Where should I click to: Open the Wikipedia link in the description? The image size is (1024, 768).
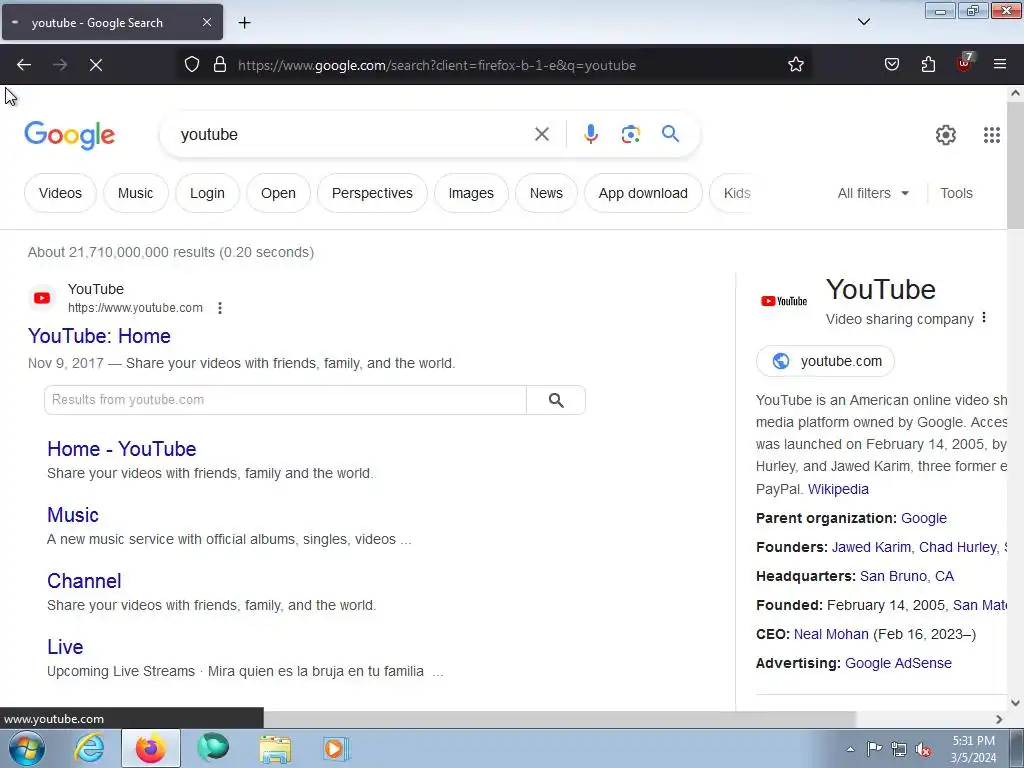click(838, 489)
